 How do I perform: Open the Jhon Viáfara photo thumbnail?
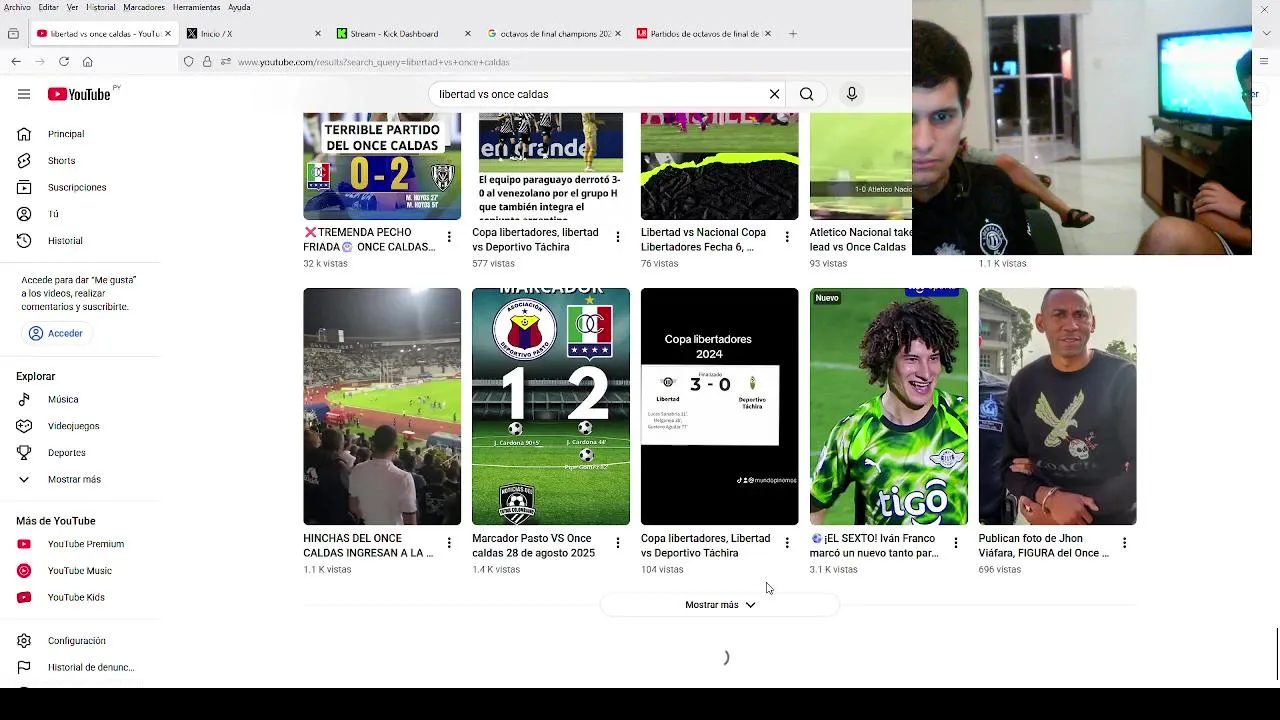point(1058,406)
